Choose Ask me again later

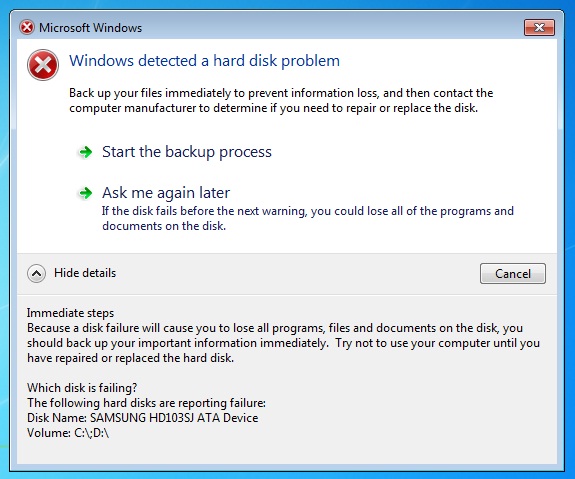[166, 193]
